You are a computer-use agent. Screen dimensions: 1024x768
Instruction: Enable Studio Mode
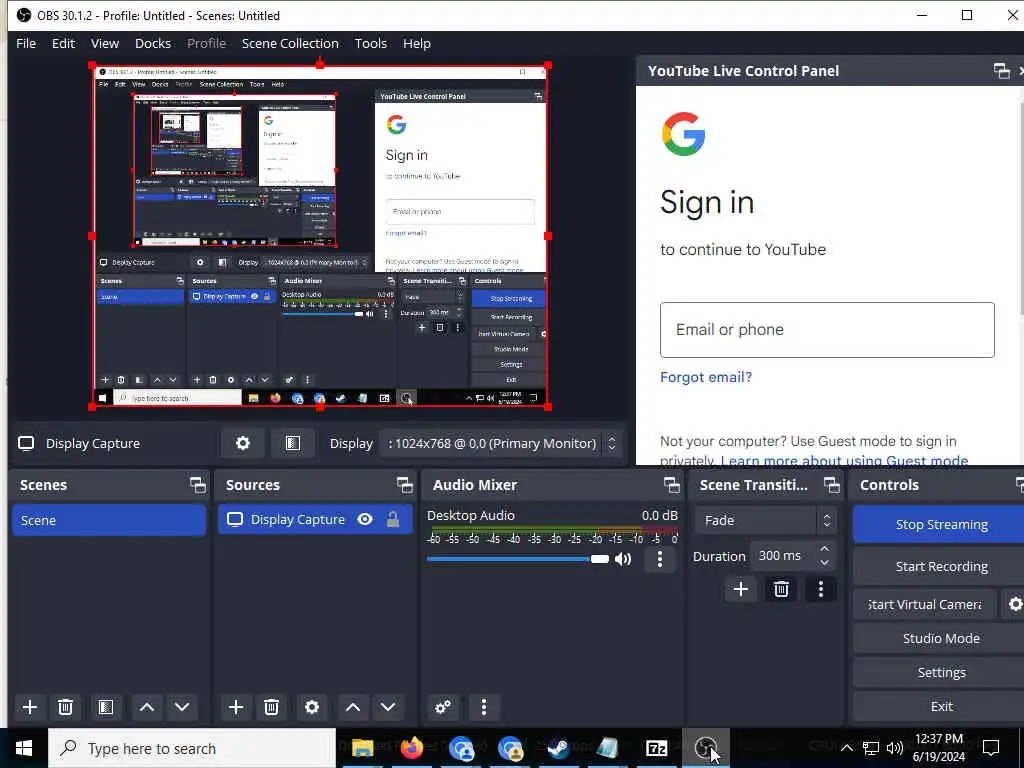(940, 638)
